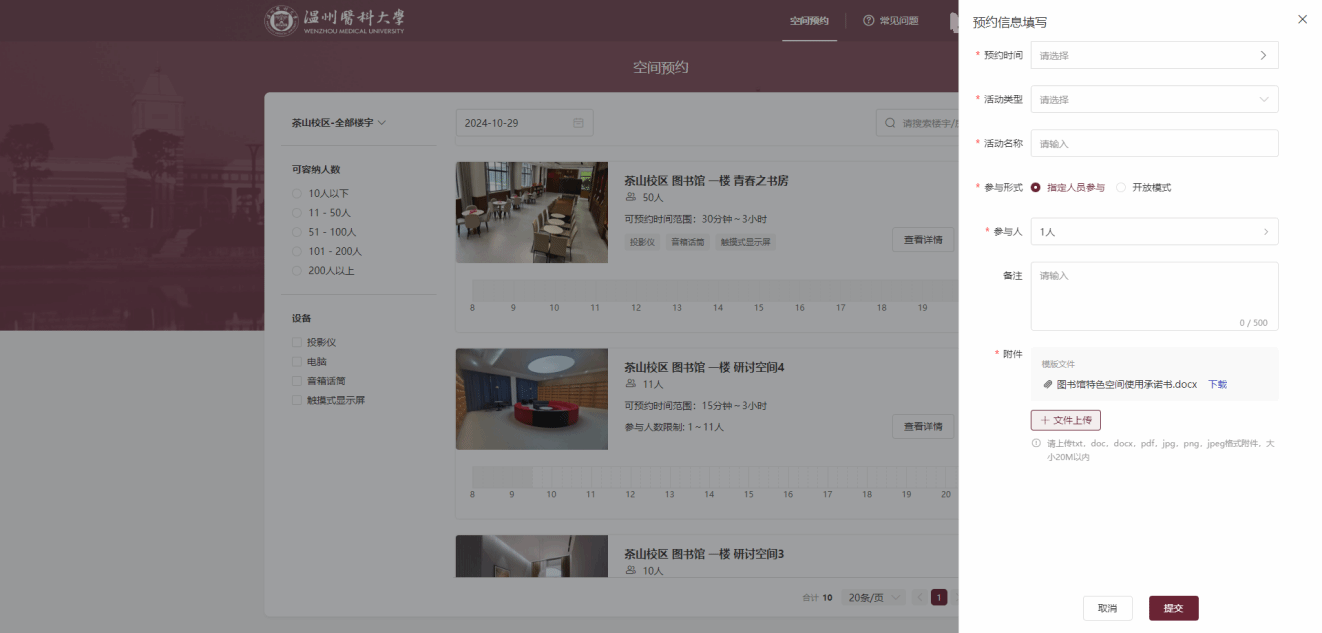Switch to the 空间预约 tab

pyautogui.click(x=809, y=21)
